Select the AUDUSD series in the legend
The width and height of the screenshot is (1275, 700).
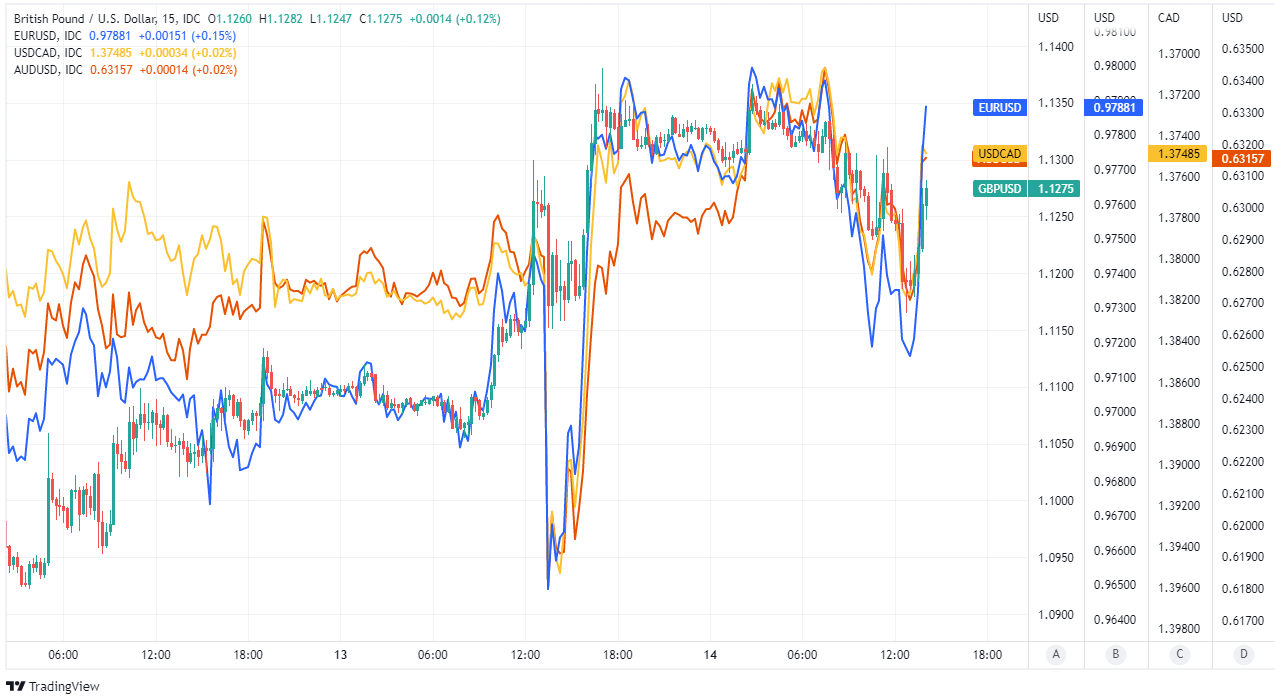(x=48, y=70)
